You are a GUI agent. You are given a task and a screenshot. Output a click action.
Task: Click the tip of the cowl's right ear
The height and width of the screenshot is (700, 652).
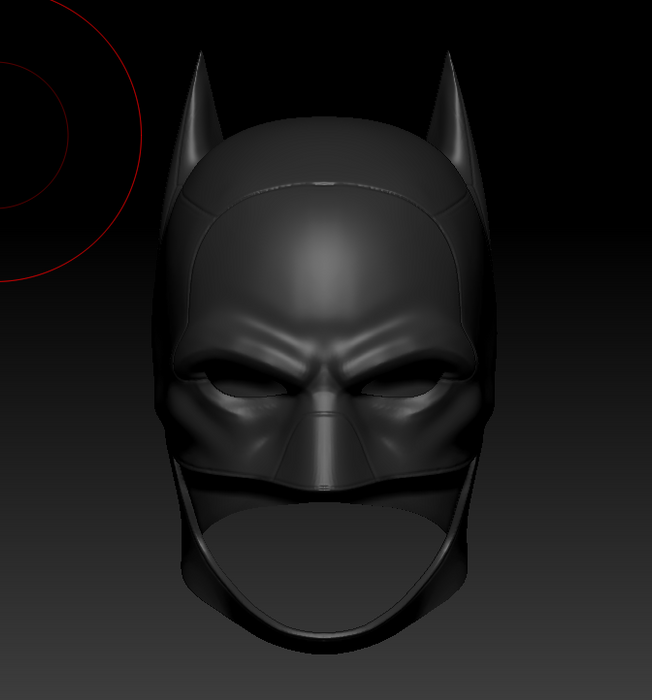click(x=447, y=56)
